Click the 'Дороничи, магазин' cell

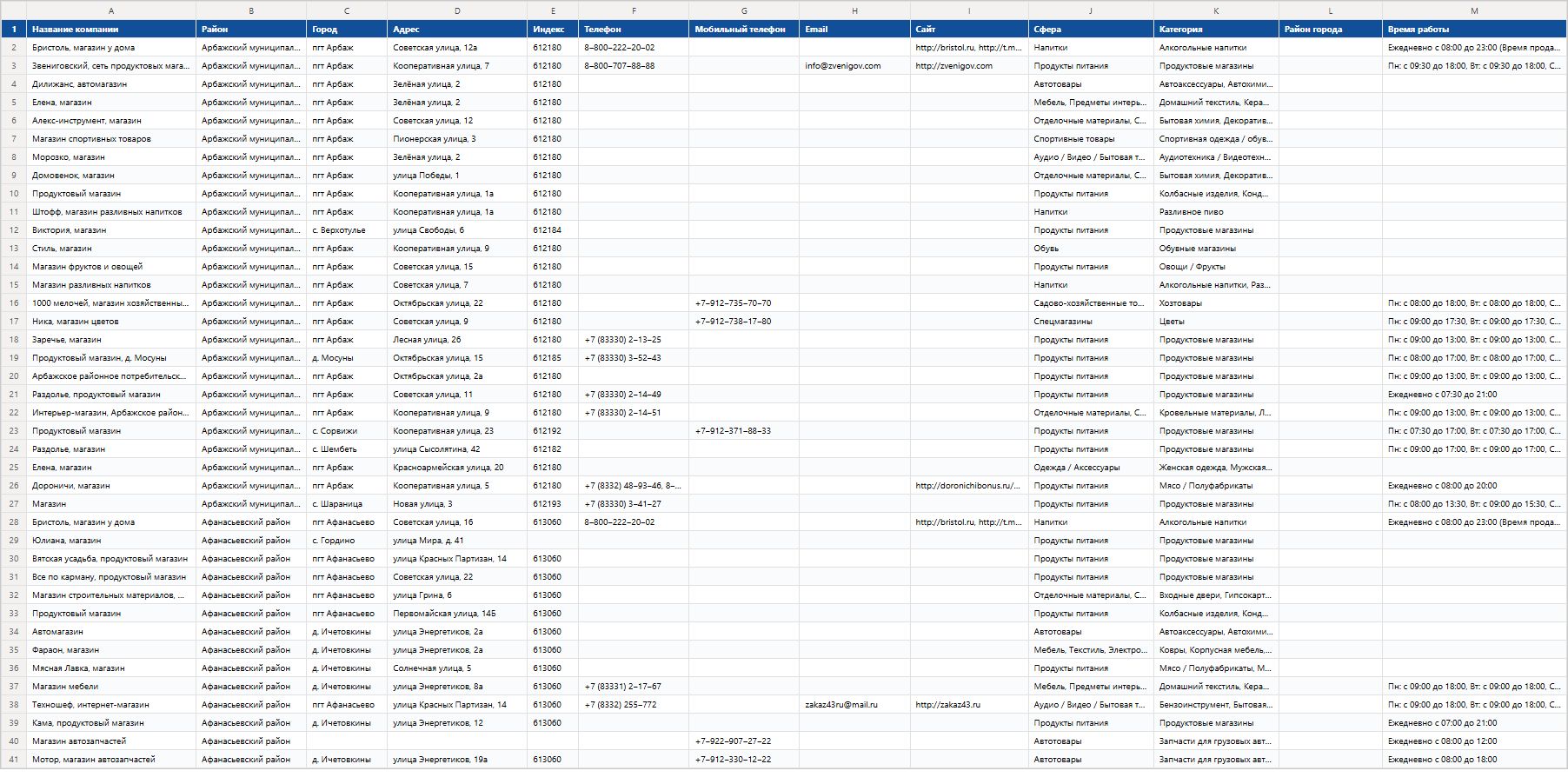tap(111, 486)
